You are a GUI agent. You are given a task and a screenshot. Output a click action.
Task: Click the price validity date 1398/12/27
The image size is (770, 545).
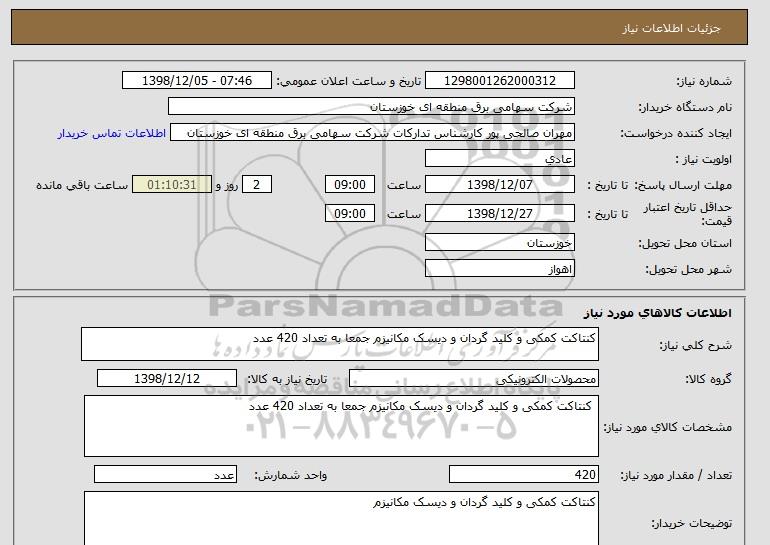[x=499, y=213]
